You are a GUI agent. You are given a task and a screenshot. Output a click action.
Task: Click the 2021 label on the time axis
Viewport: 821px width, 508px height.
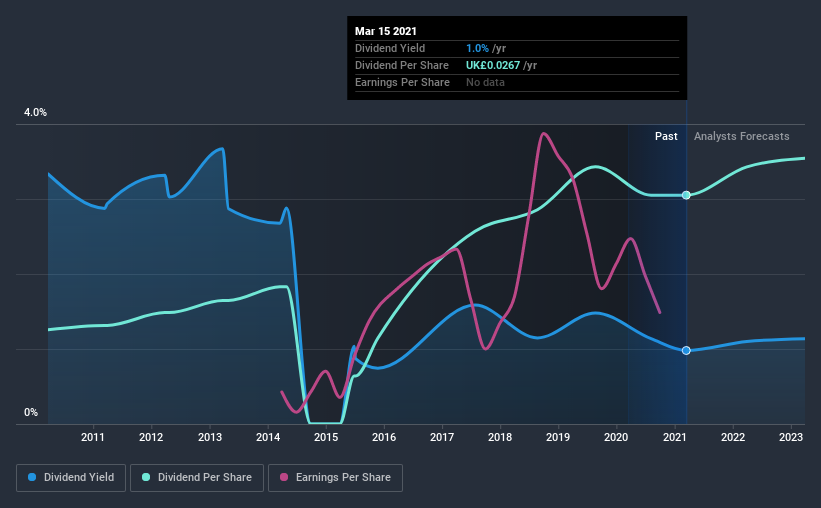tap(674, 437)
